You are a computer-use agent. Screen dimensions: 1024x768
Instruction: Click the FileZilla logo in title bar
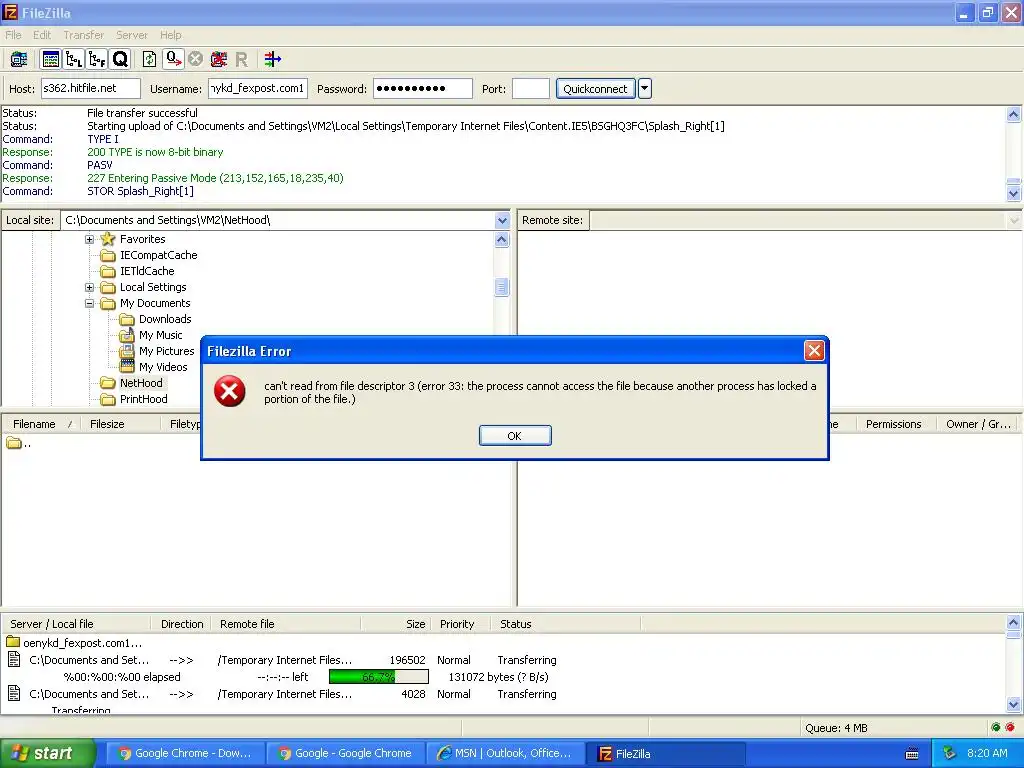point(10,12)
